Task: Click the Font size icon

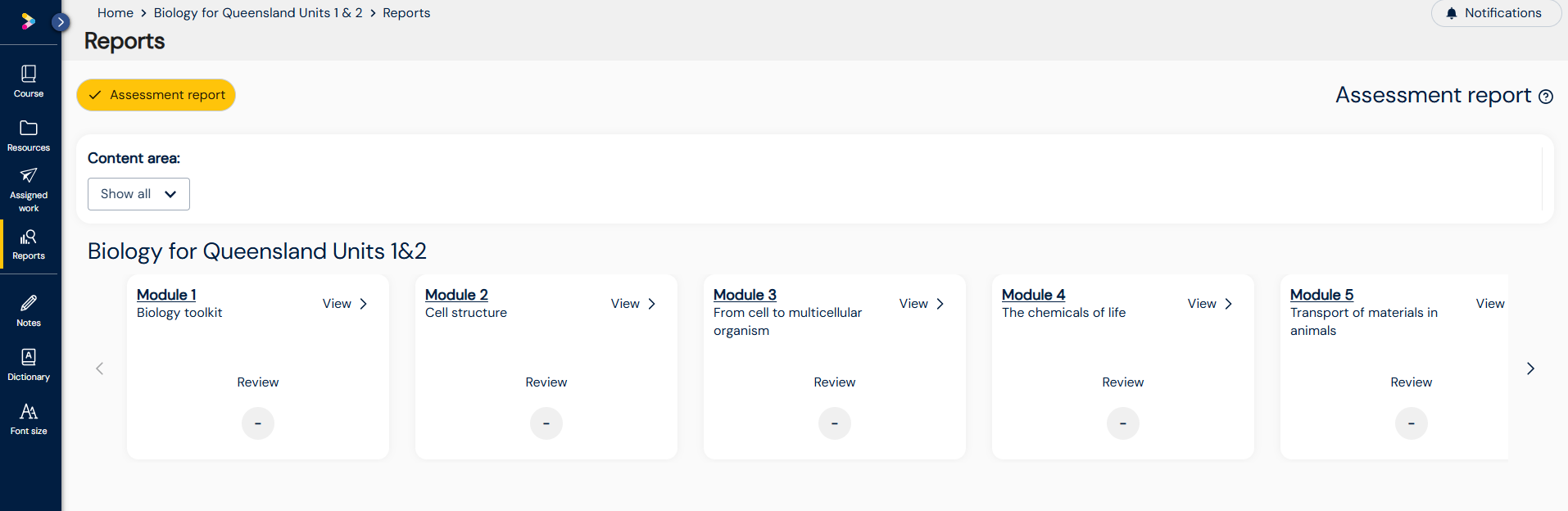Action: tap(29, 418)
